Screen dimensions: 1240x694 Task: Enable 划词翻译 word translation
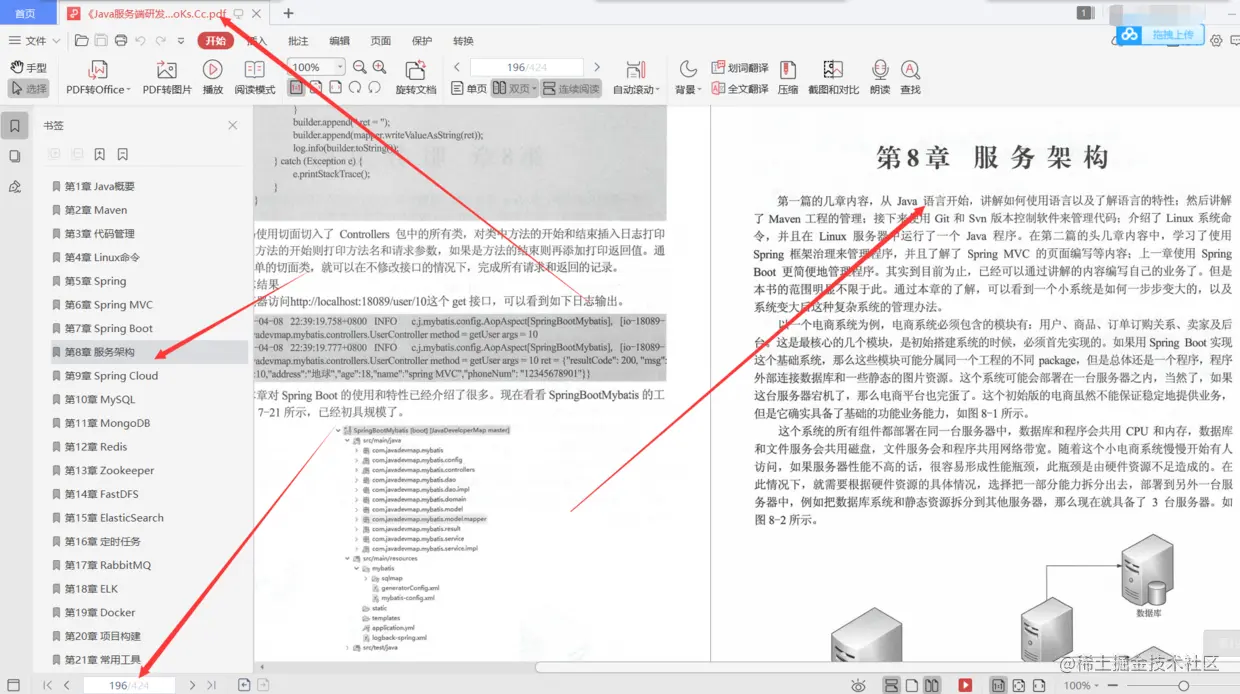click(740, 68)
